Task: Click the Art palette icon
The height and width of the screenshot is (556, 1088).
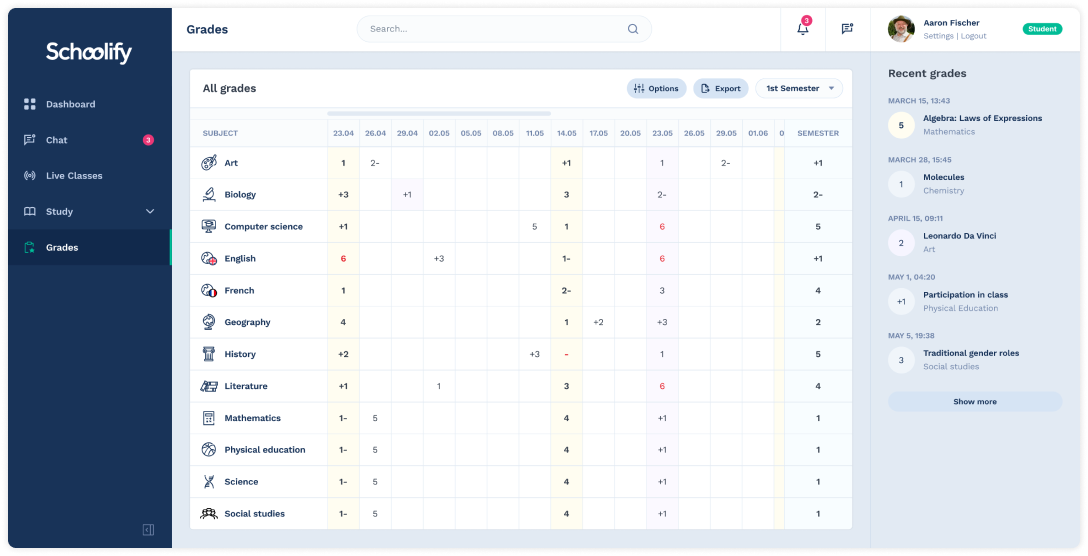Action: pyautogui.click(x=209, y=162)
